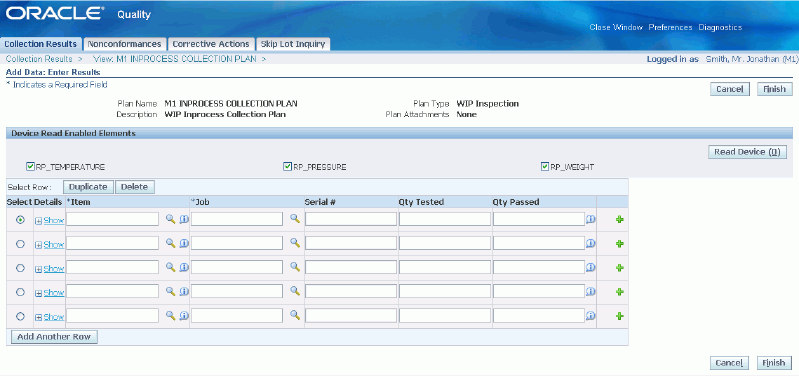
Task: Click green plus icon in second row
Action: pyautogui.click(x=620, y=244)
